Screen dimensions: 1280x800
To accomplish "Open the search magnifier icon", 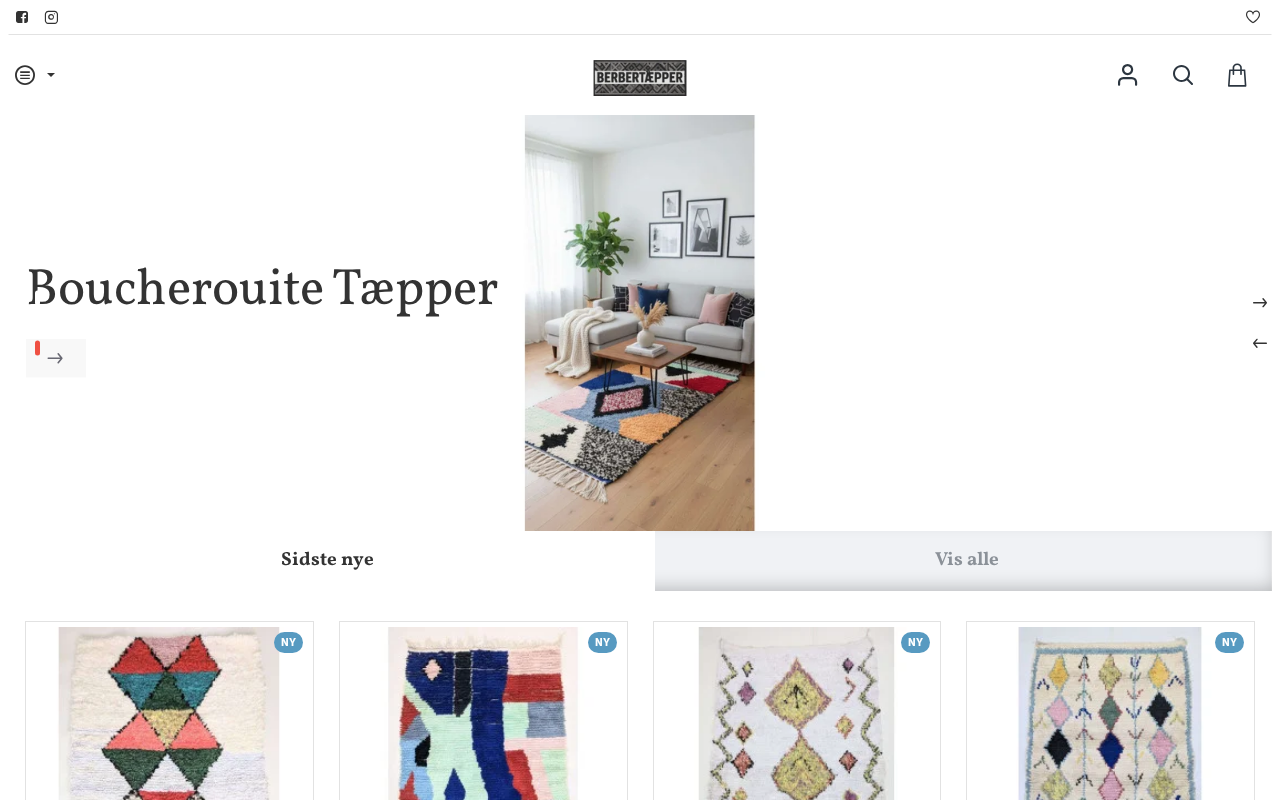I will coord(1183,75).
